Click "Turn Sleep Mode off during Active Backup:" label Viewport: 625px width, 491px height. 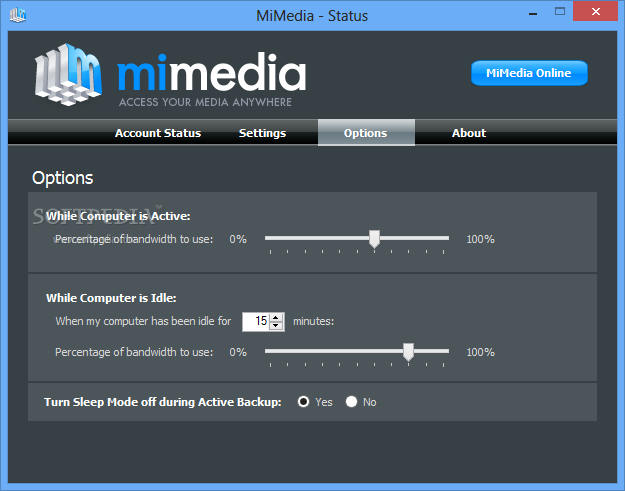pyautogui.click(x=163, y=402)
